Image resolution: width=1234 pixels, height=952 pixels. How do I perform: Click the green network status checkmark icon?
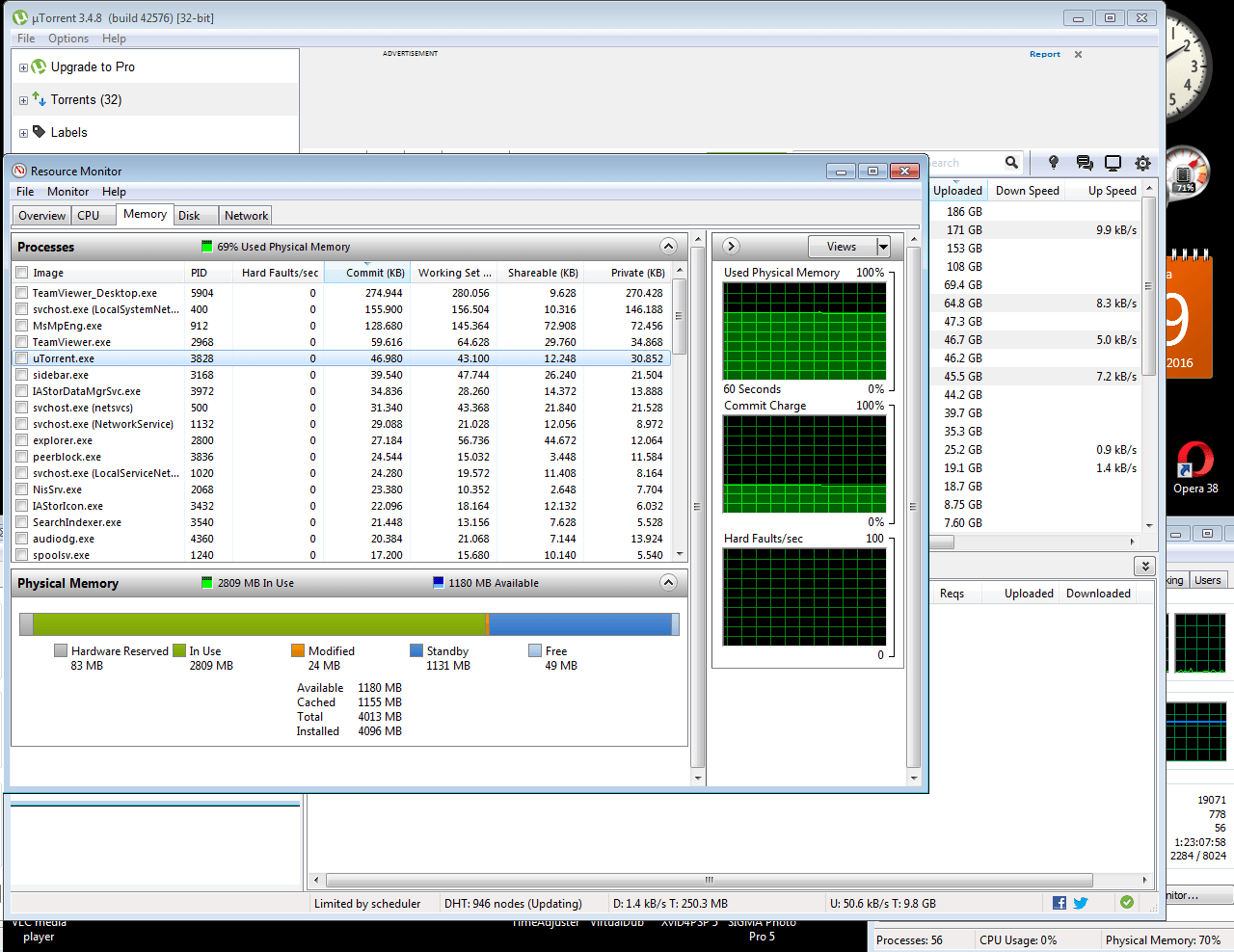[x=1127, y=902]
